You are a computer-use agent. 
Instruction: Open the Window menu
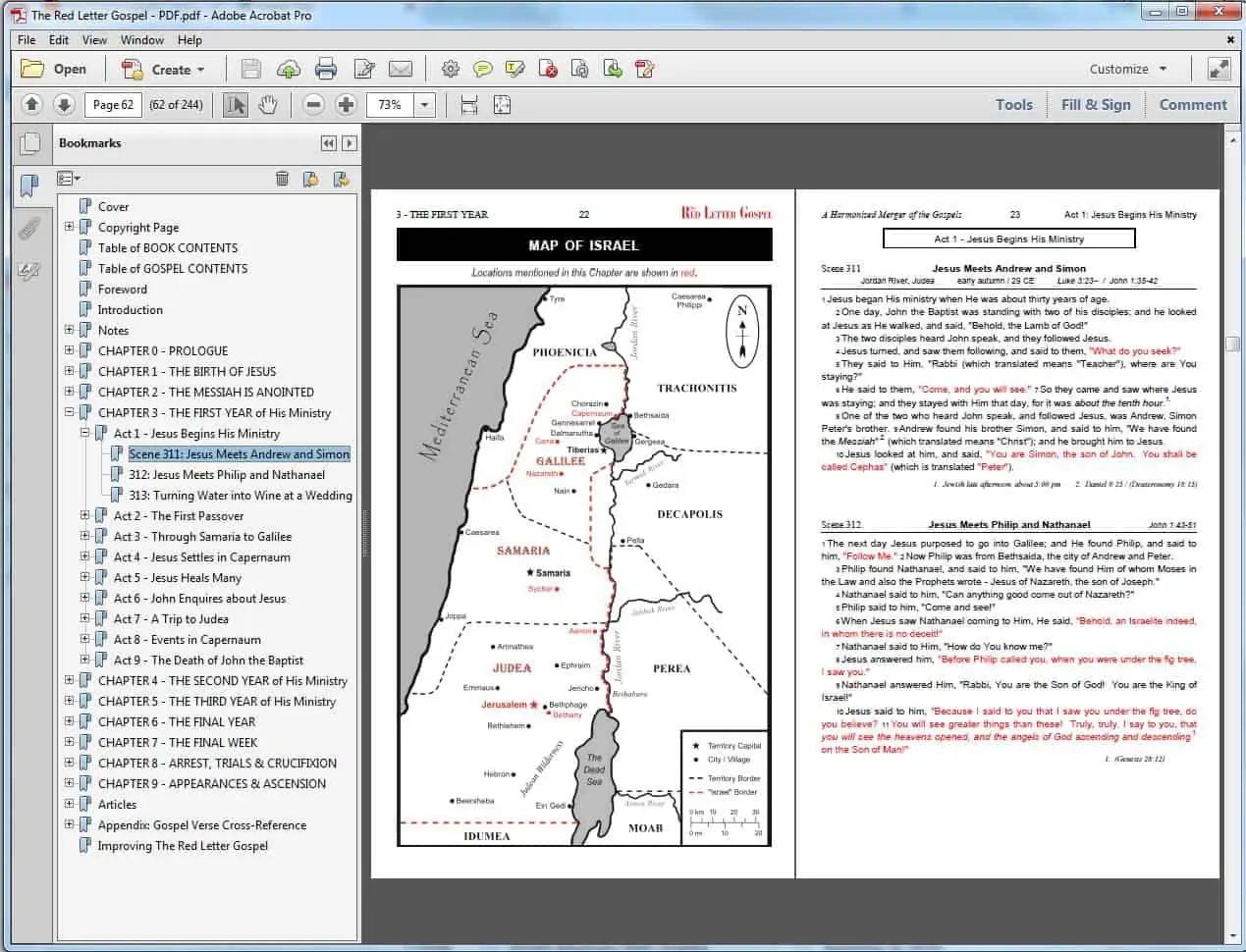pyautogui.click(x=142, y=40)
